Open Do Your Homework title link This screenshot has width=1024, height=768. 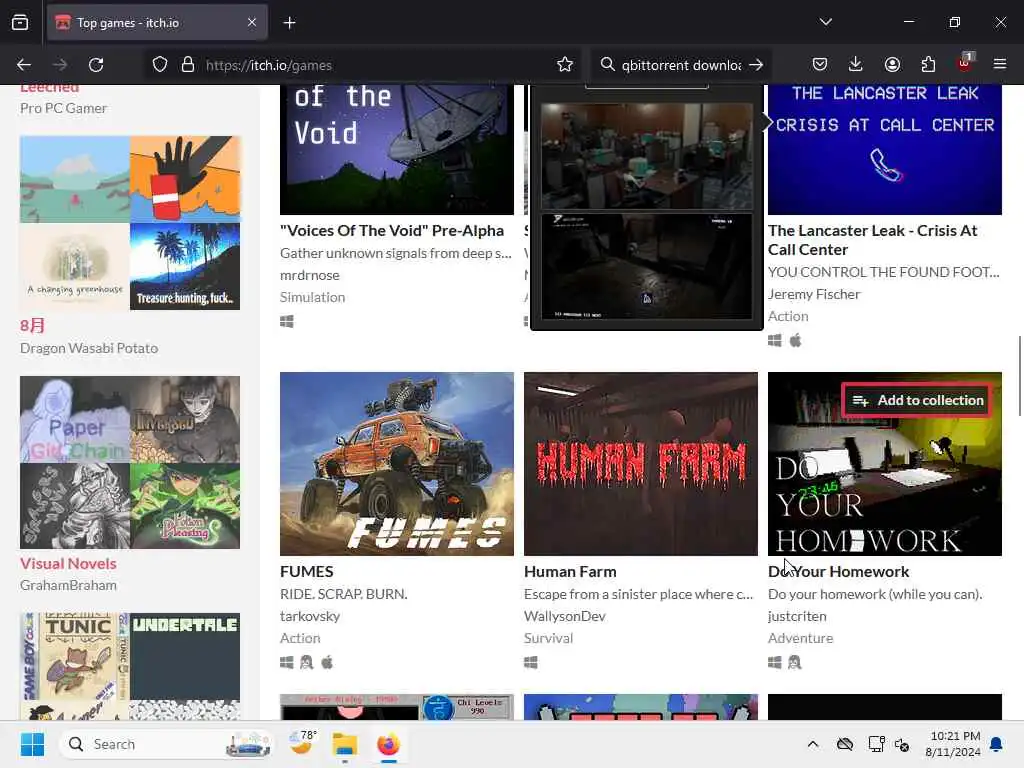coord(838,571)
